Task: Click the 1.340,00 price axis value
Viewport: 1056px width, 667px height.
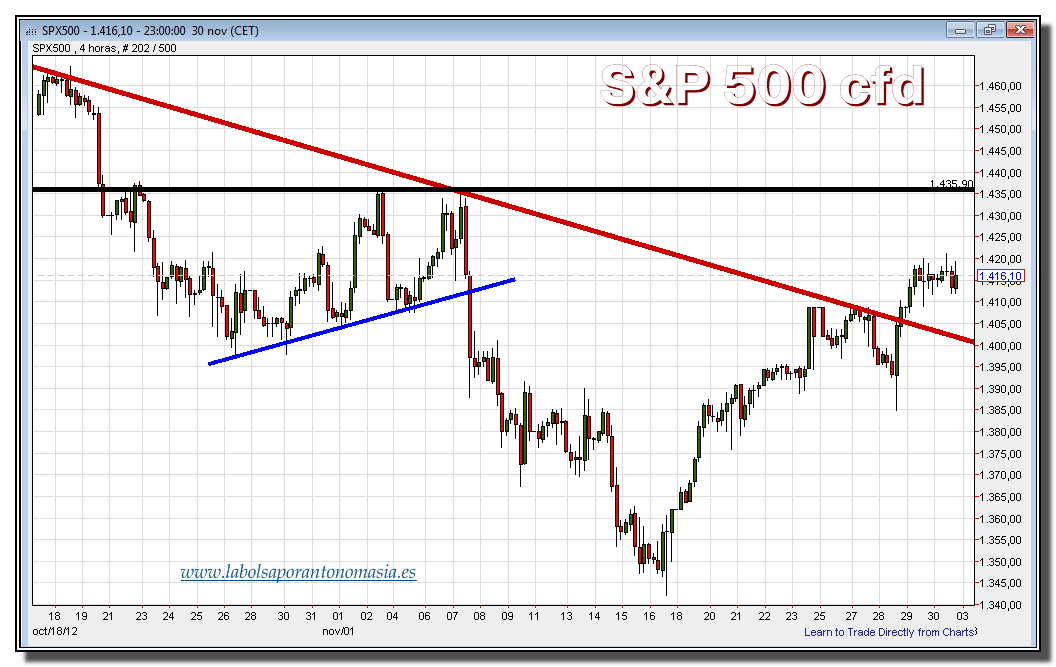Action: click(x=1000, y=605)
